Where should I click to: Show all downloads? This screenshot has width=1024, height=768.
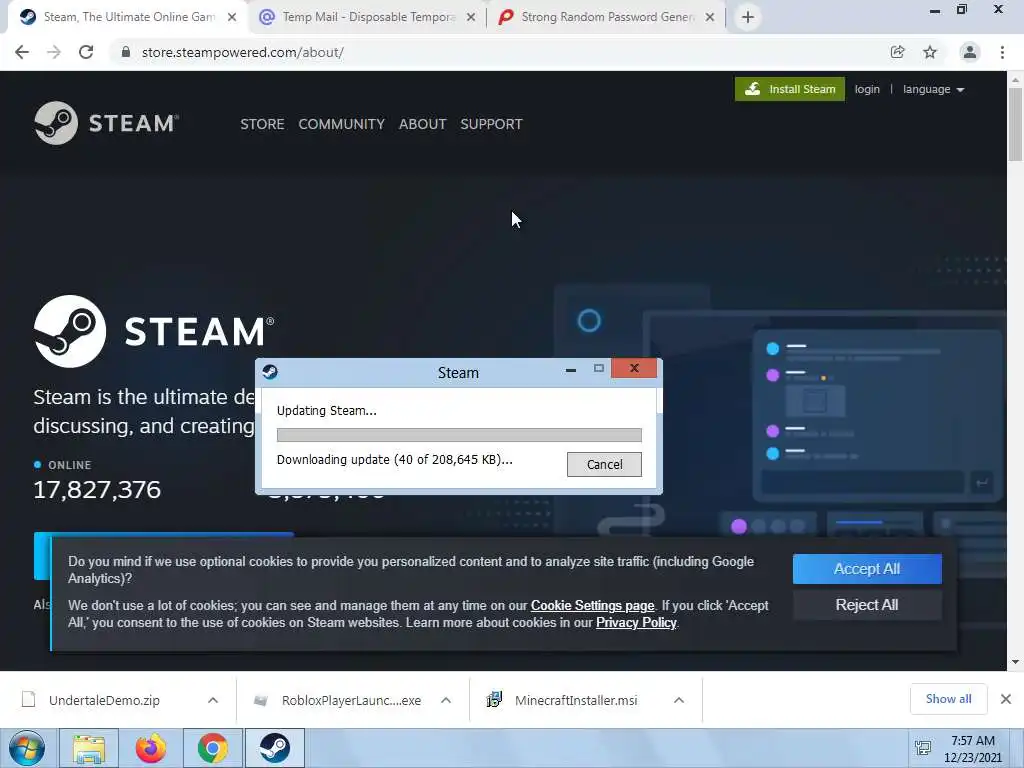[948, 699]
